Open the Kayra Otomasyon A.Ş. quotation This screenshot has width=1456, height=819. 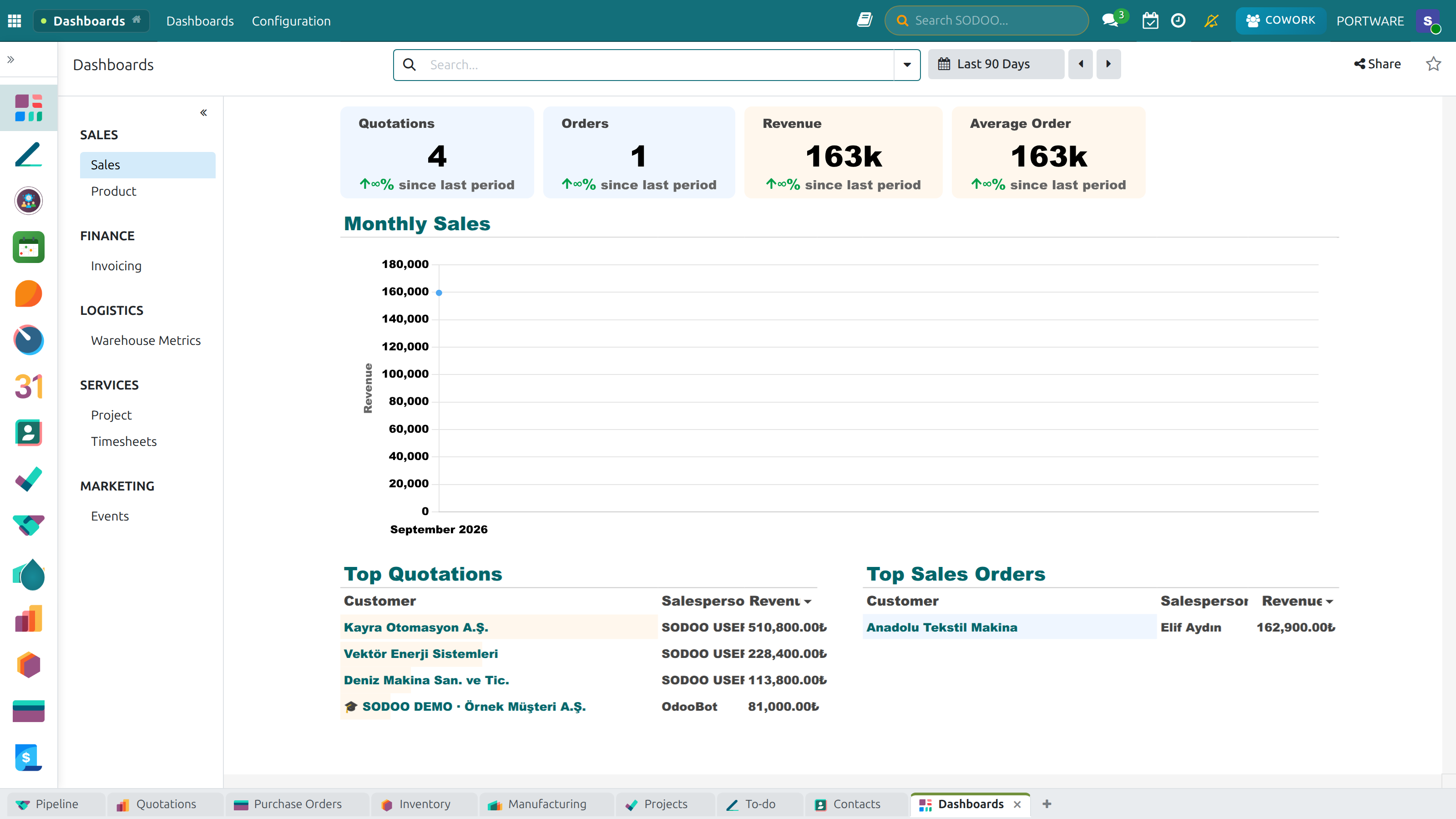tap(416, 627)
